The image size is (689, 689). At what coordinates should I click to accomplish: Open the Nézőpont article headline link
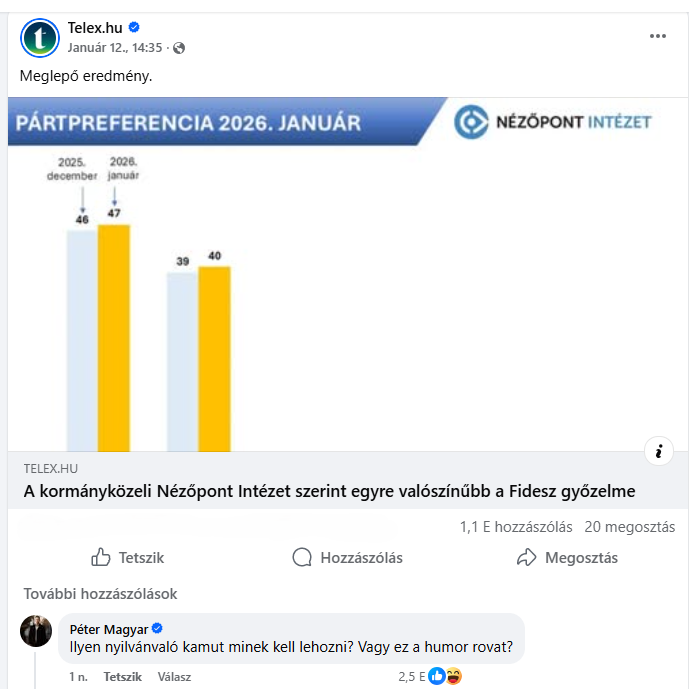[x=329, y=492]
